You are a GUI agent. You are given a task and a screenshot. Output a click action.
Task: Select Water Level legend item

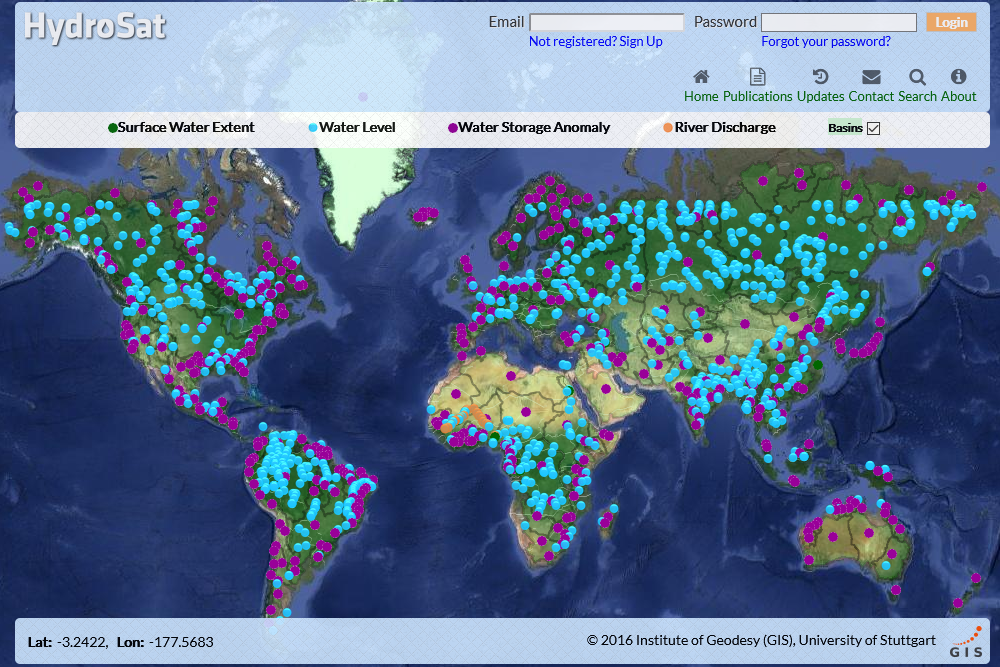coord(357,128)
